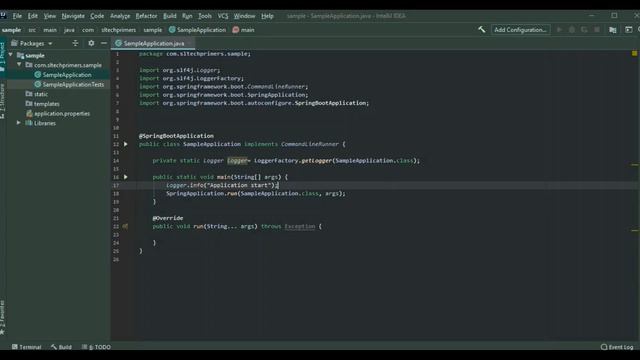
Task: Open the Navigate menu
Action: 73,16
